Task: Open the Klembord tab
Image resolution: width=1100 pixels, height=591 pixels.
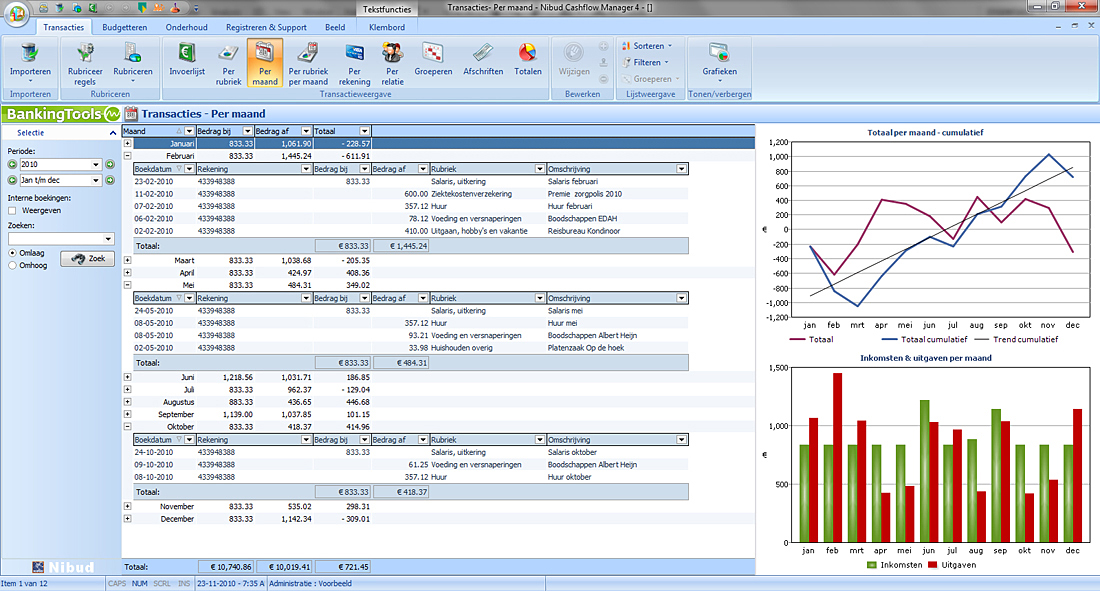Action: (x=387, y=27)
